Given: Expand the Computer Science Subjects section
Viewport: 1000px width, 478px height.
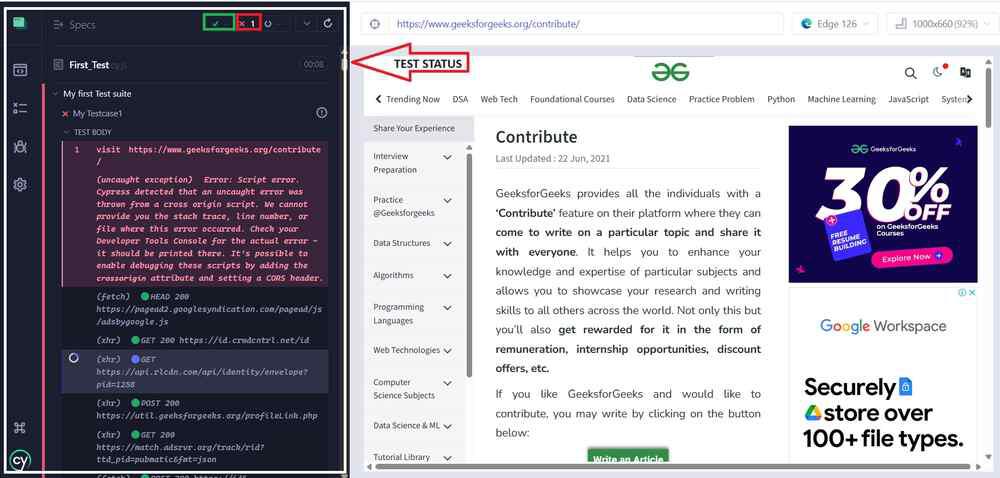Looking at the screenshot, I should (447, 383).
